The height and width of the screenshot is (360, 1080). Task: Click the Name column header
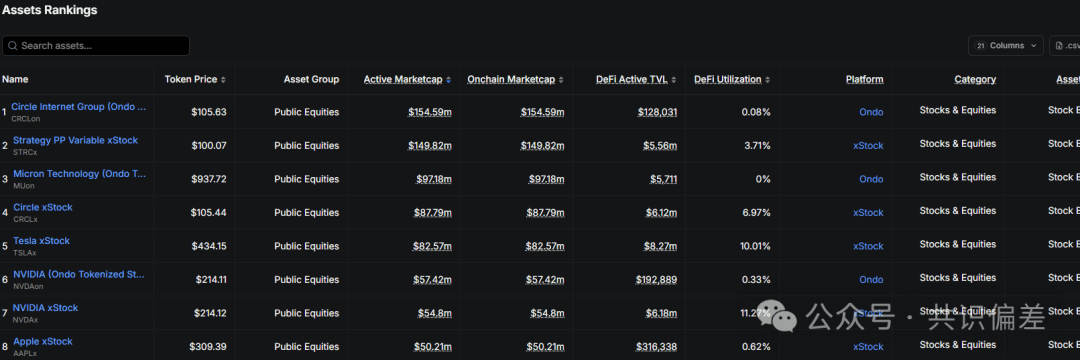pos(15,79)
